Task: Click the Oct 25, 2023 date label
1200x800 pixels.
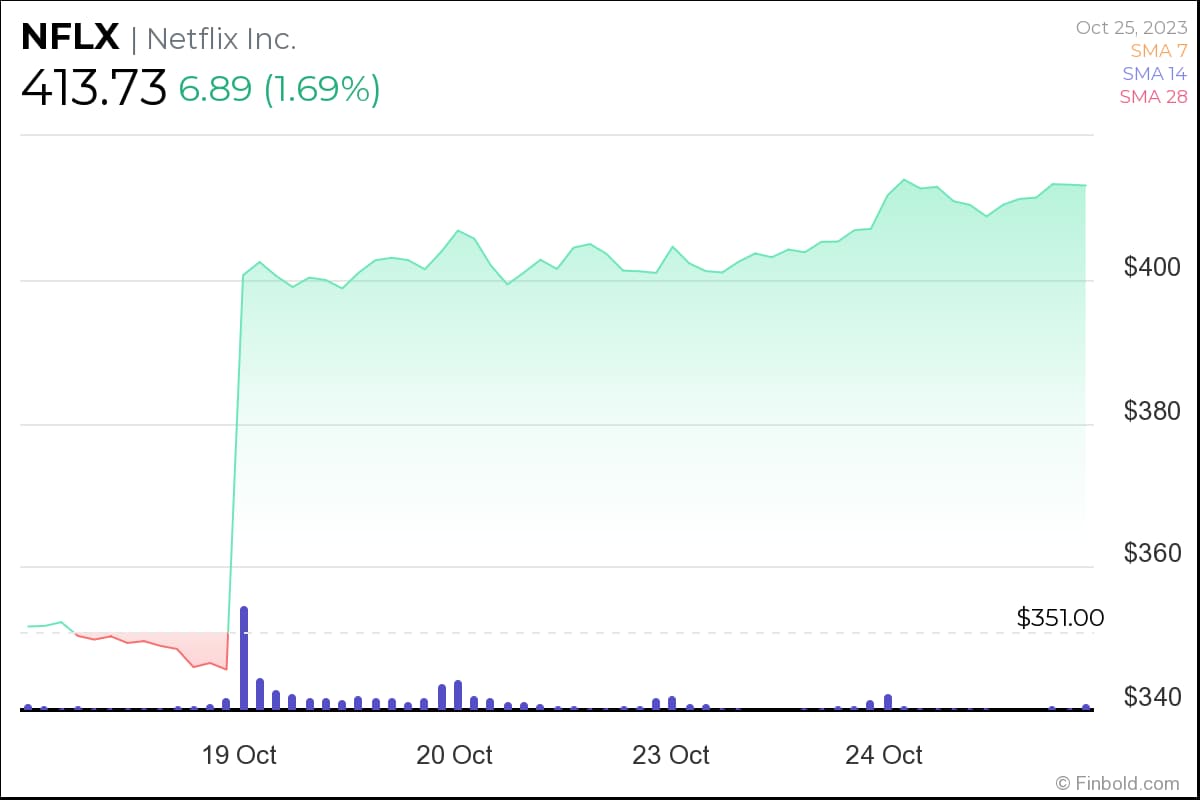Action: 1131,28
